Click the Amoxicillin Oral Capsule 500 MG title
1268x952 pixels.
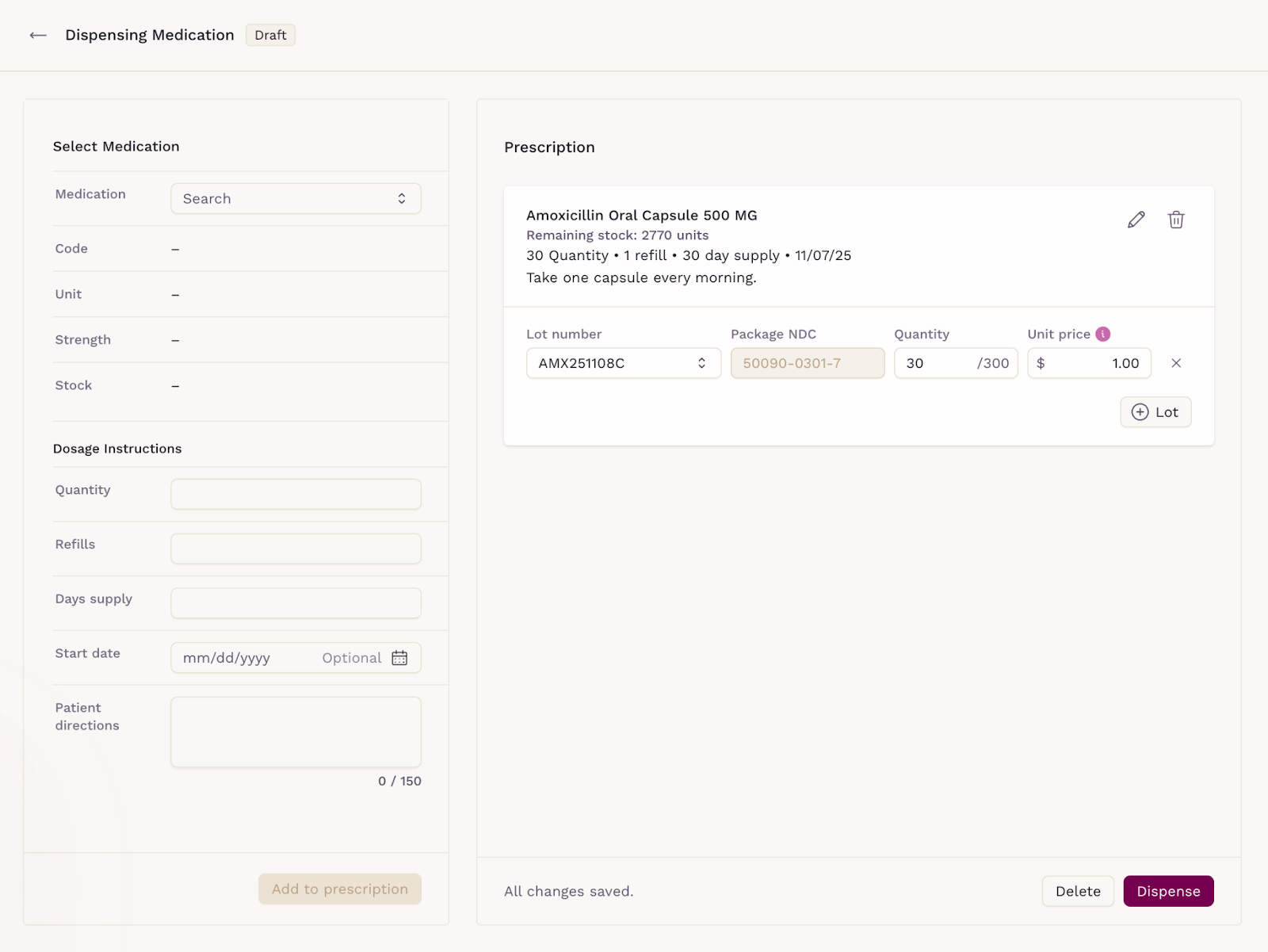point(642,215)
